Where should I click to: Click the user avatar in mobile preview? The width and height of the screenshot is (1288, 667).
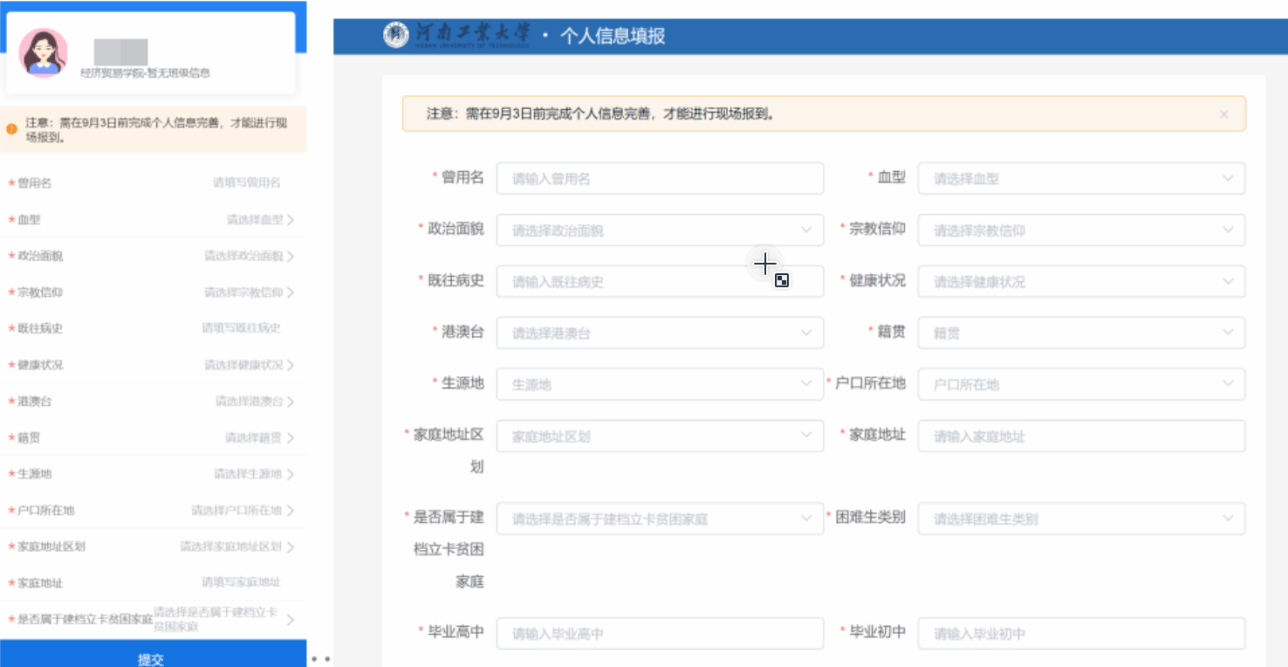(43, 53)
